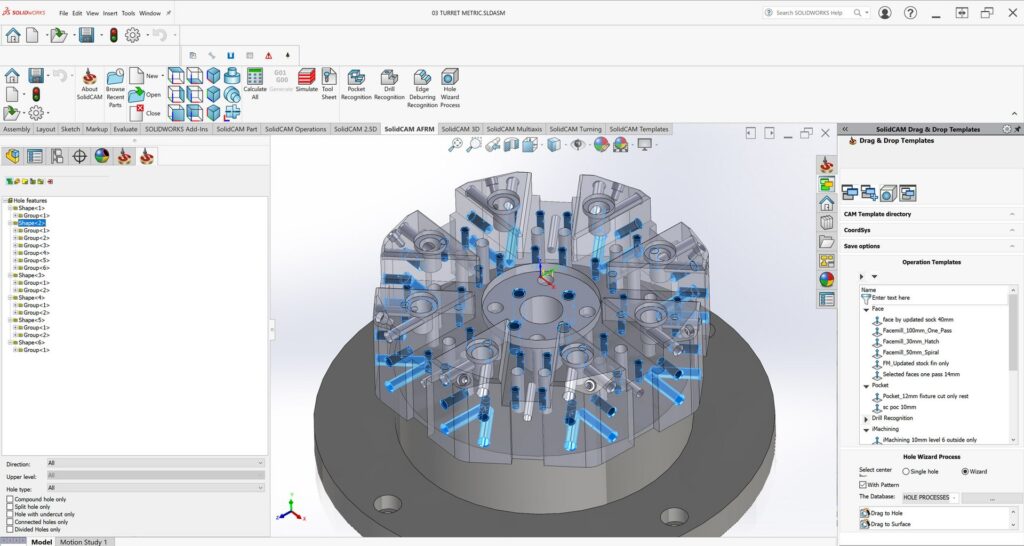Enable Compound hole only checkbox
The width and height of the screenshot is (1024, 546).
point(10,499)
